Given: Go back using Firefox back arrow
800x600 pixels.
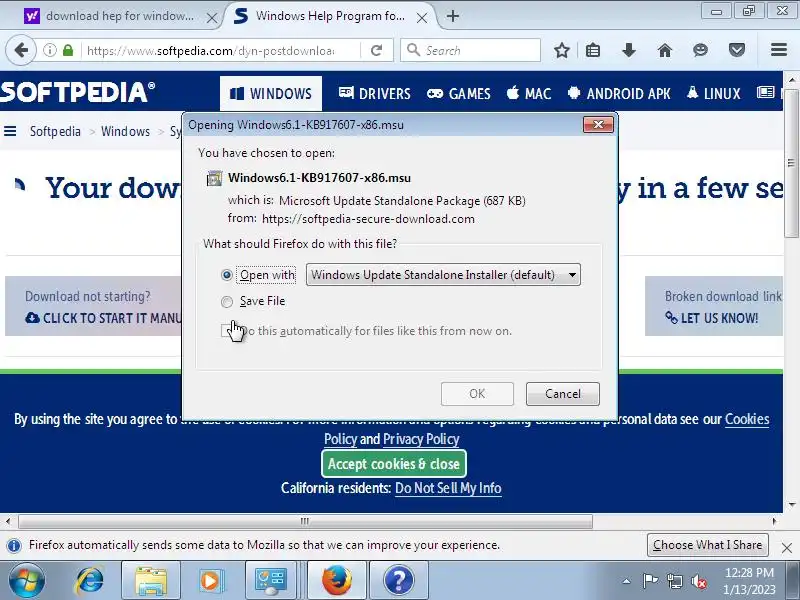Looking at the screenshot, I should pos(21,50).
